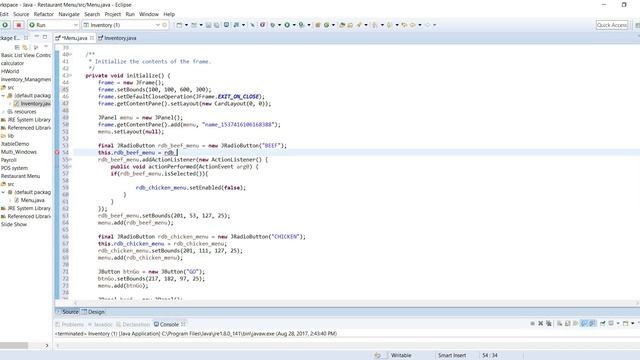640x360 pixels.
Task: Click the Forward navigation arrow icon
Action: [x=428, y=25]
